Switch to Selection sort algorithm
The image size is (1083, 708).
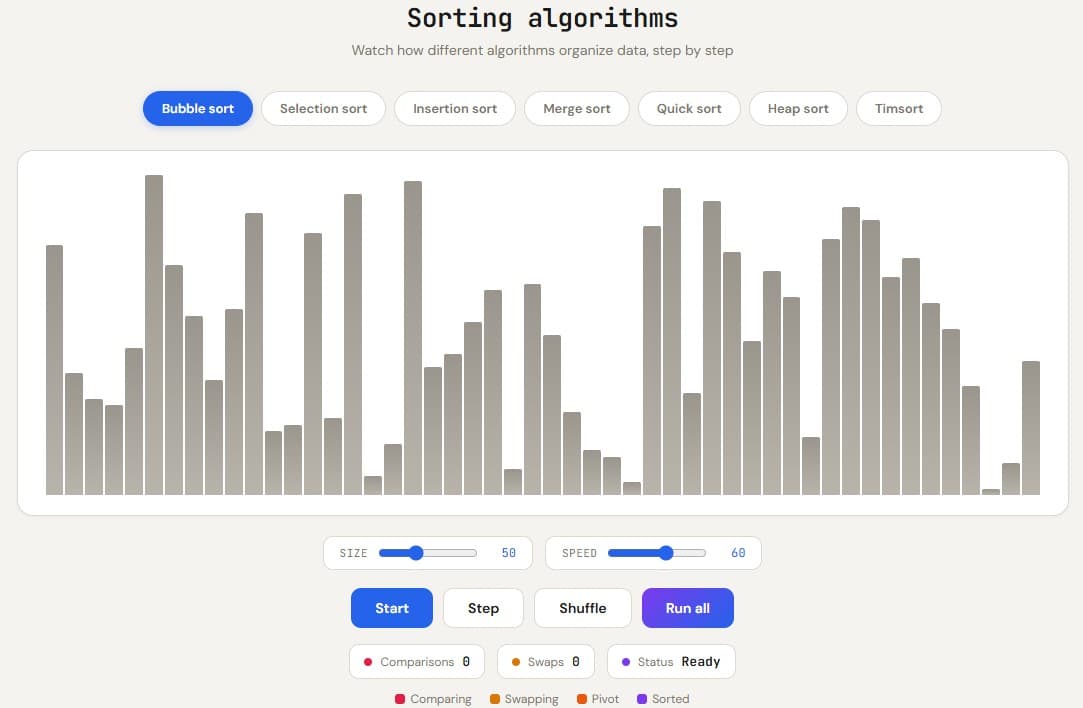click(323, 108)
